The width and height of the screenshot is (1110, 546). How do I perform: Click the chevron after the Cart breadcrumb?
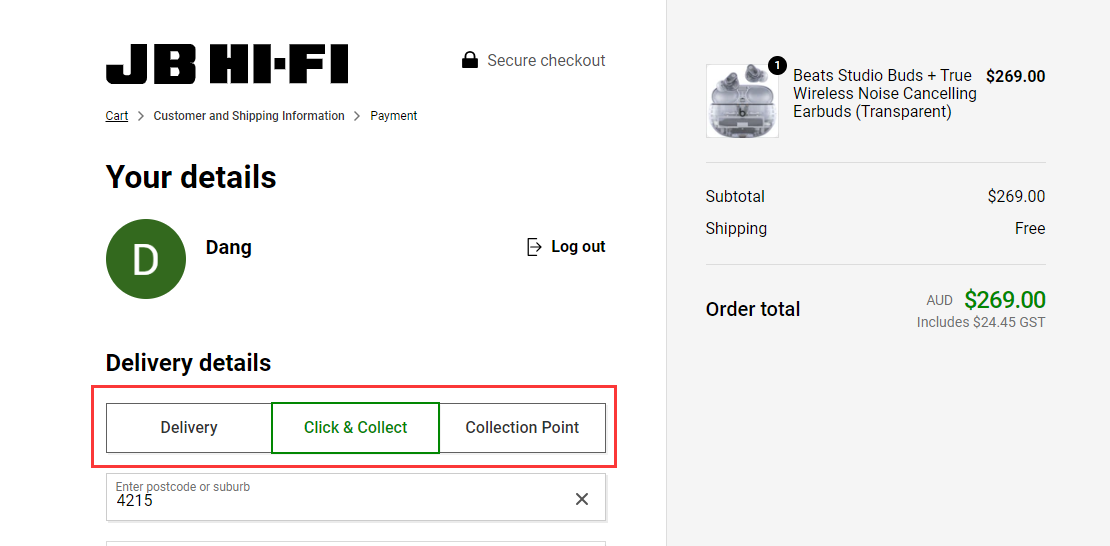(x=141, y=116)
